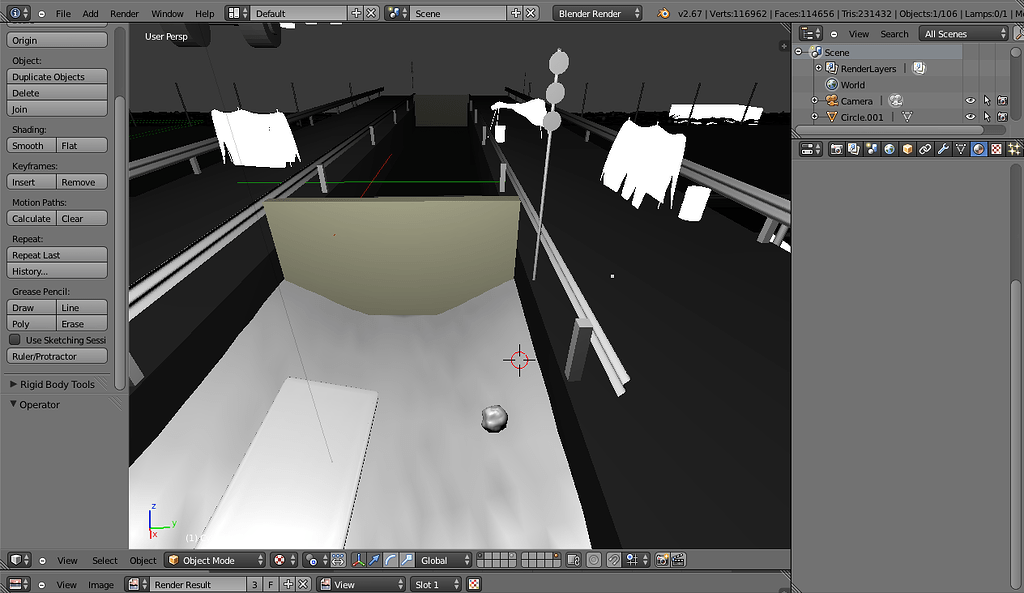The height and width of the screenshot is (593, 1024).
Task: Open the properties editor type selector
Action: 811,150
